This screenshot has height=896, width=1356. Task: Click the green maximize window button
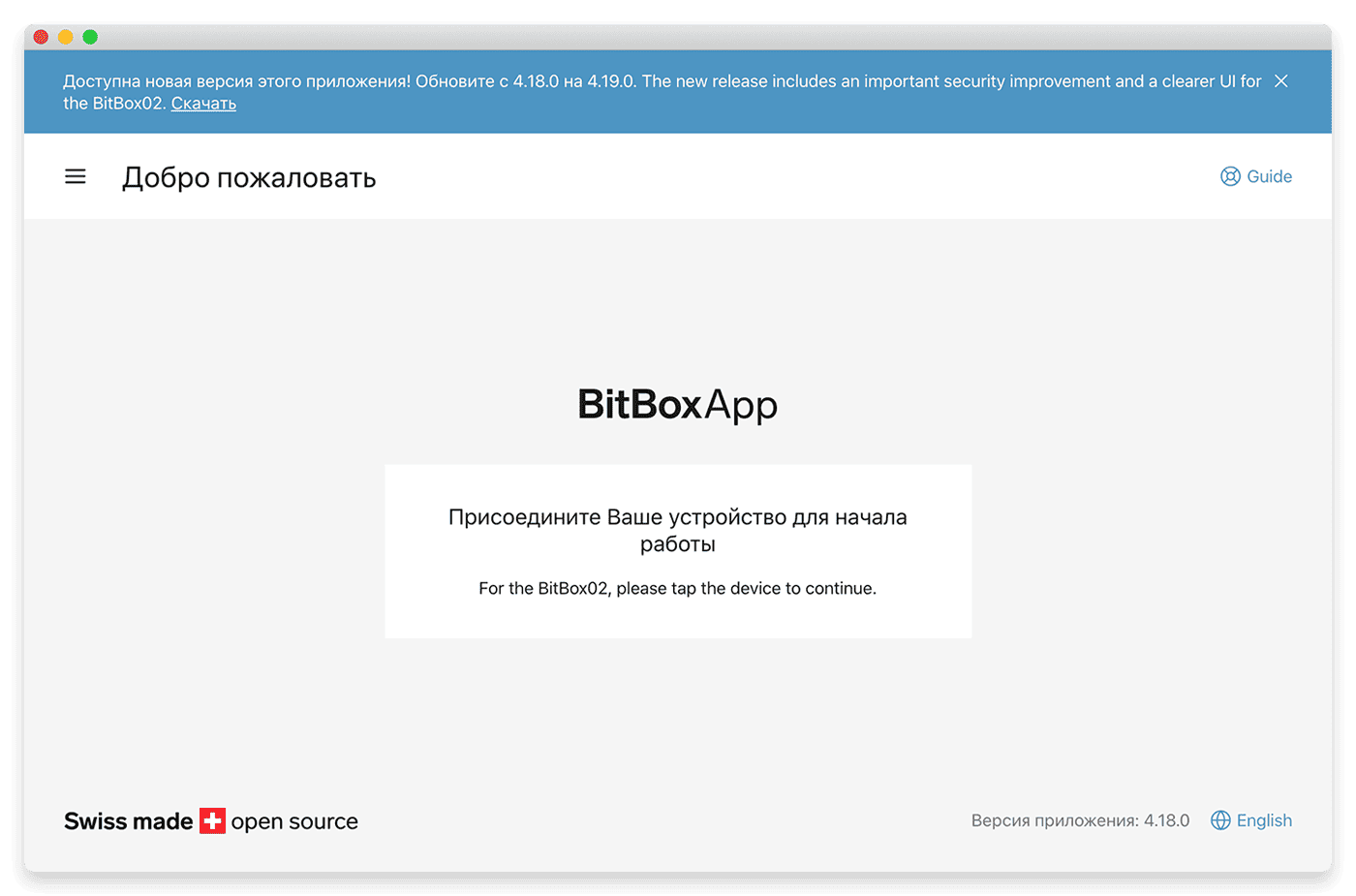click(90, 37)
